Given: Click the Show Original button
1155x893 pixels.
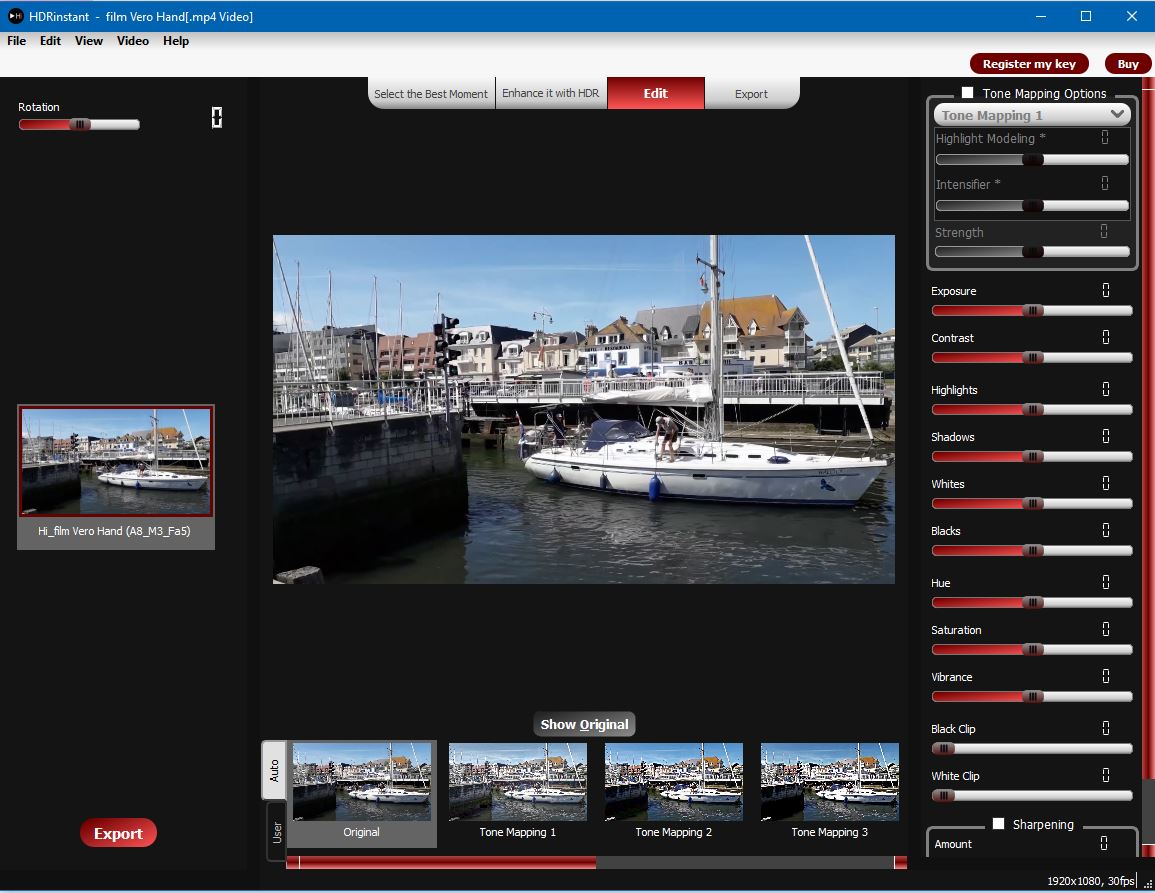Looking at the screenshot, I should 584,725.
